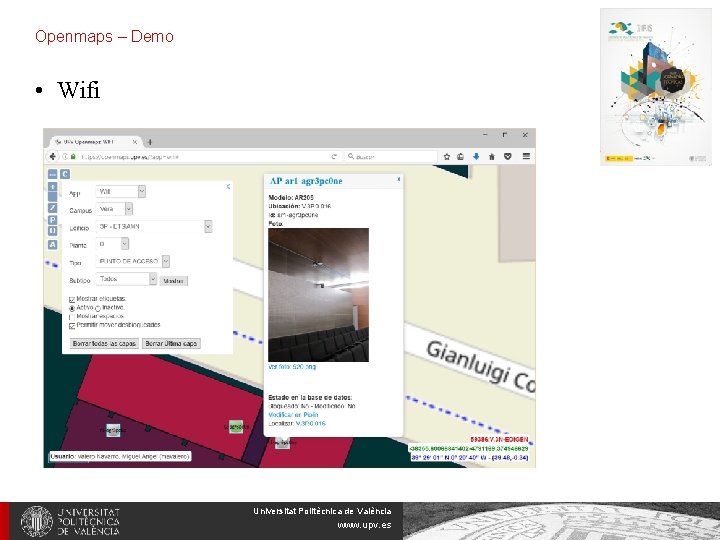This screenshot has height=540, width=720.
Task: Click Borrar todas las capas button
Action: 104,343
